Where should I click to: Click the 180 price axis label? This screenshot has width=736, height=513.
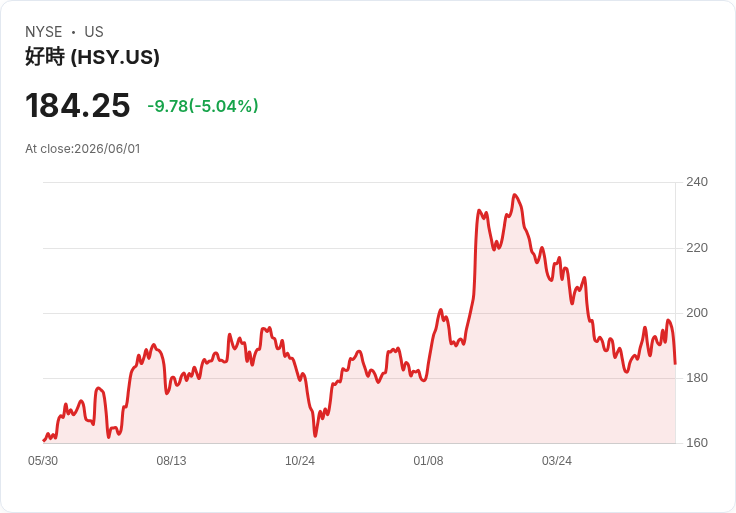point(697,378)
